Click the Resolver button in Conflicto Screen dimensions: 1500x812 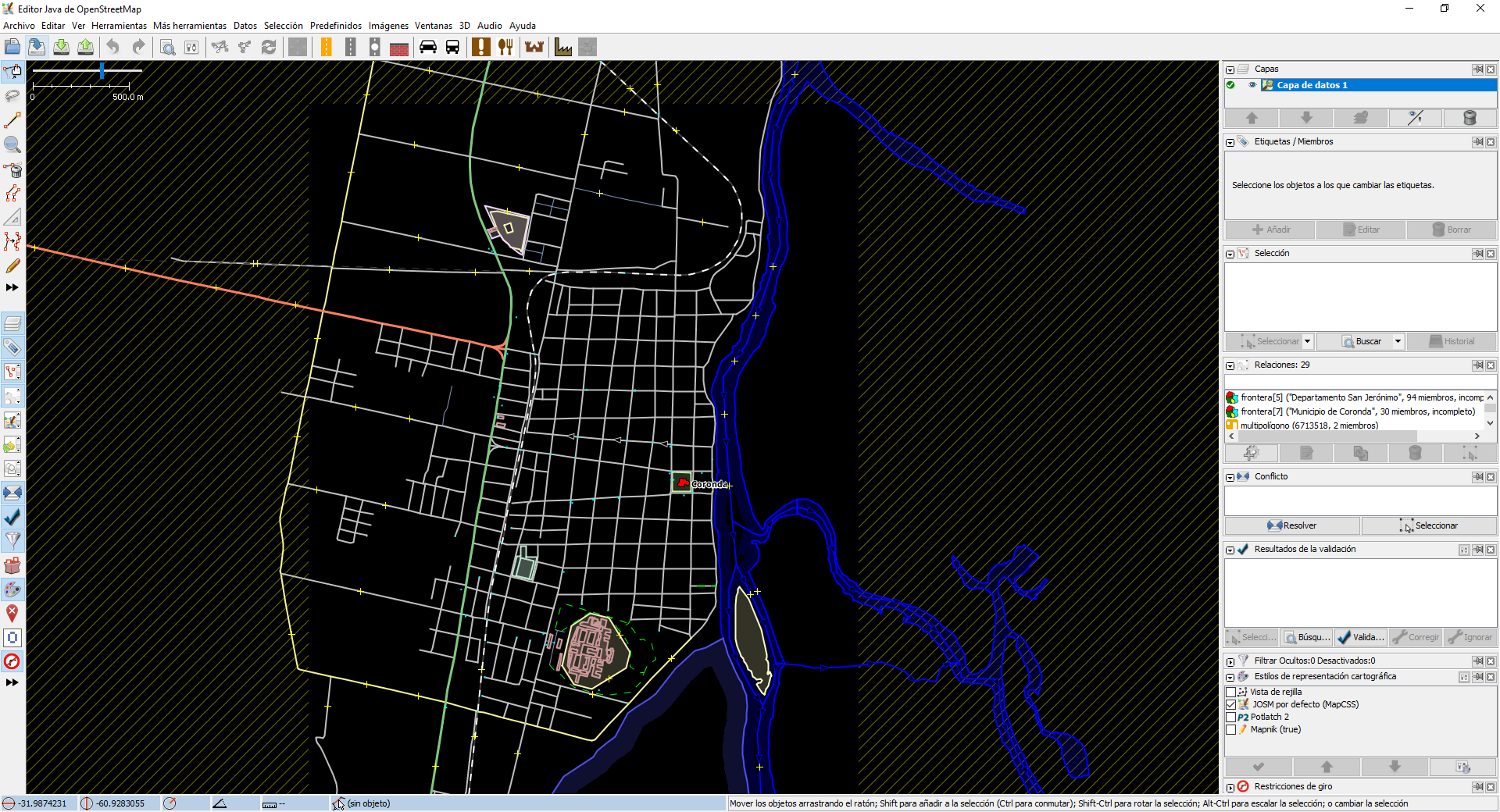pos(1292,525)
